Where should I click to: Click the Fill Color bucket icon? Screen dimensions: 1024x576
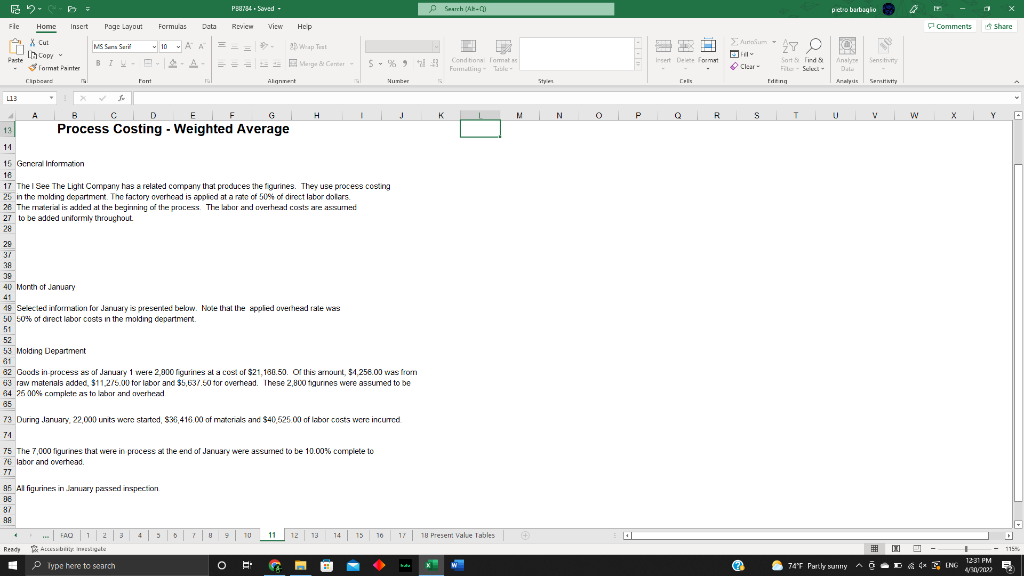point(173,63)
